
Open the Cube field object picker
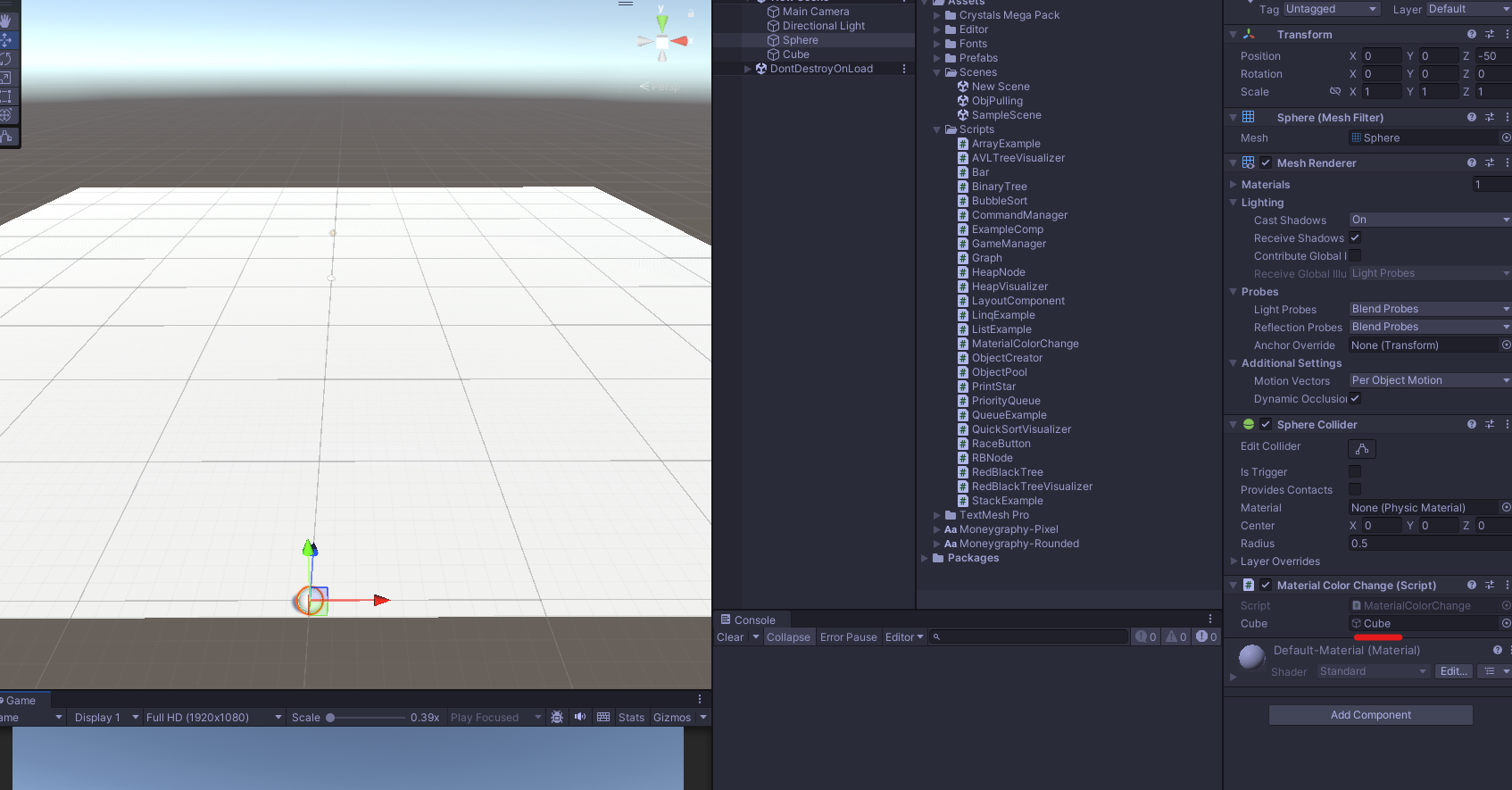1506,624
